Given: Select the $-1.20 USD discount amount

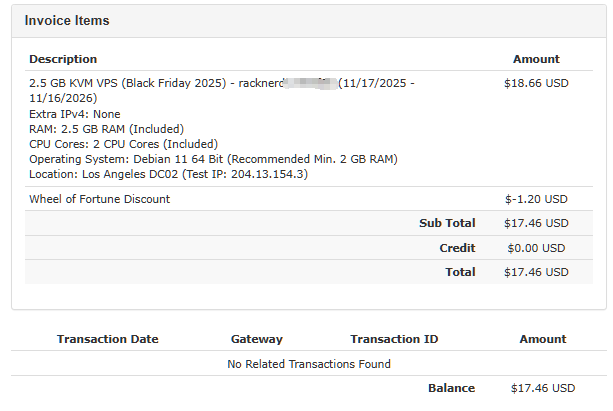Looking at the screenshot, I should (536, 199).
